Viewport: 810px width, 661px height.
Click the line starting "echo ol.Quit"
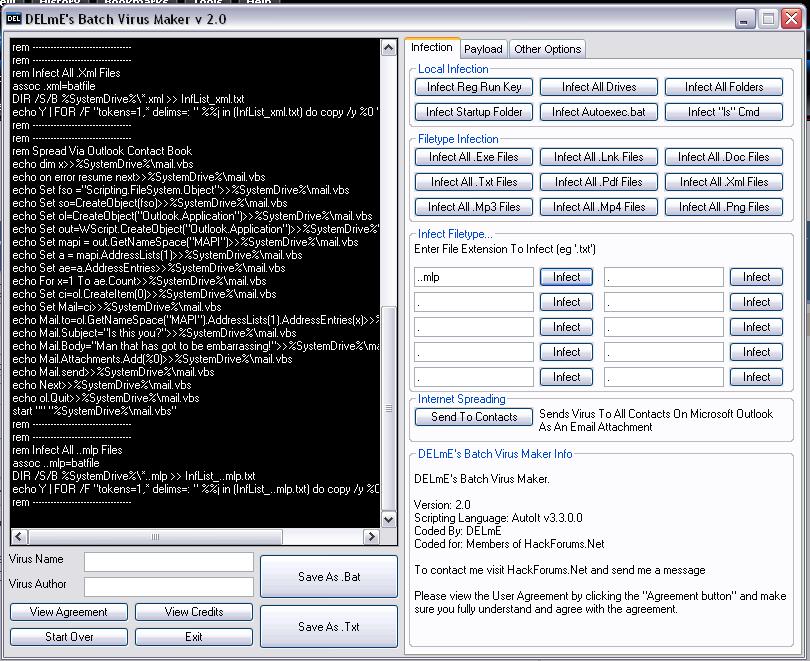(x=105, y=398)
